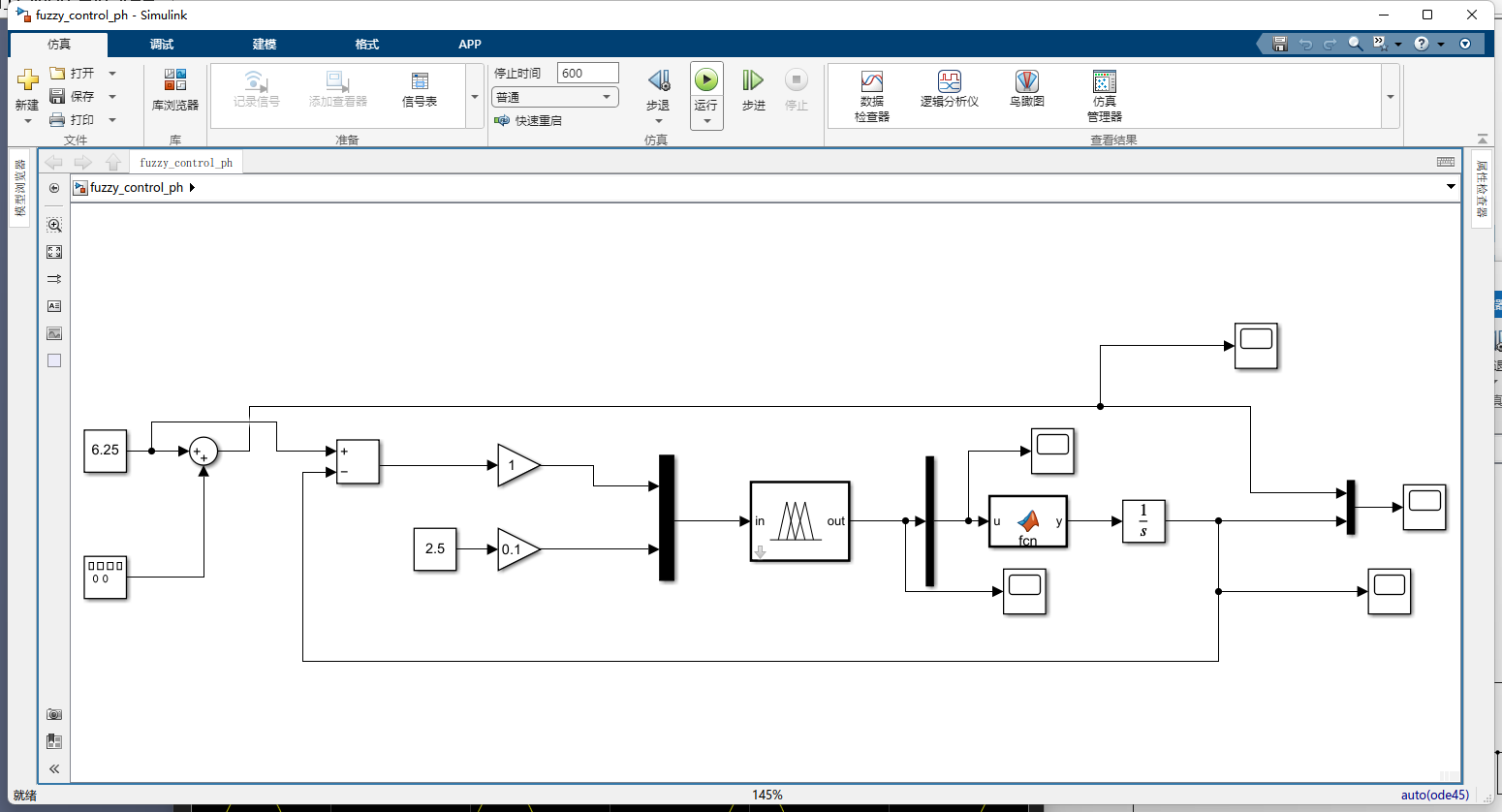1502x812 pixels.
Task: Click the search magnifier in quick access toolbar
Action: coord(1355,44)
